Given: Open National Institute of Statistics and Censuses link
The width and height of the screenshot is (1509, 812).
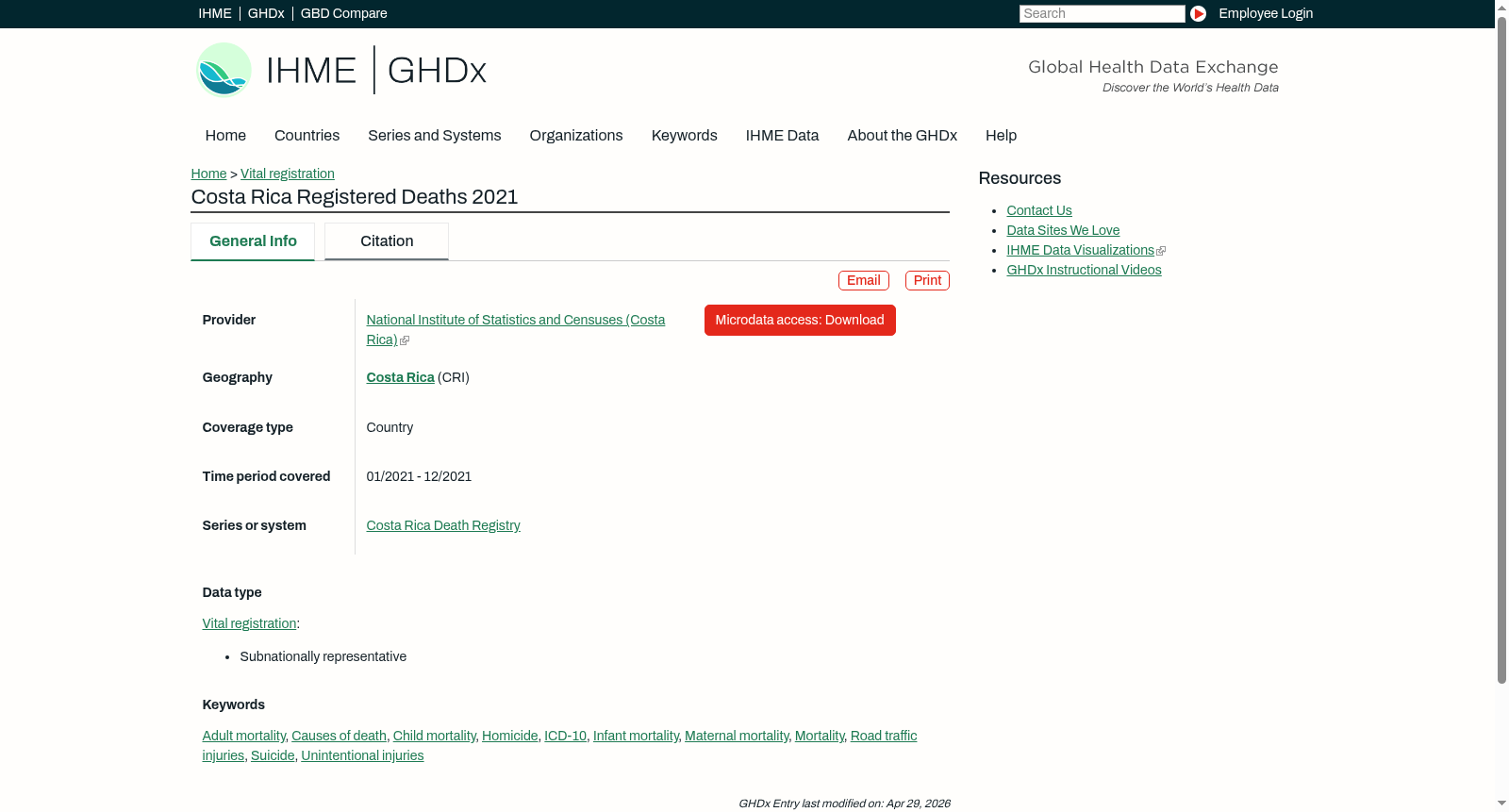Looking at the screenshot, I should tap(515, 330).
